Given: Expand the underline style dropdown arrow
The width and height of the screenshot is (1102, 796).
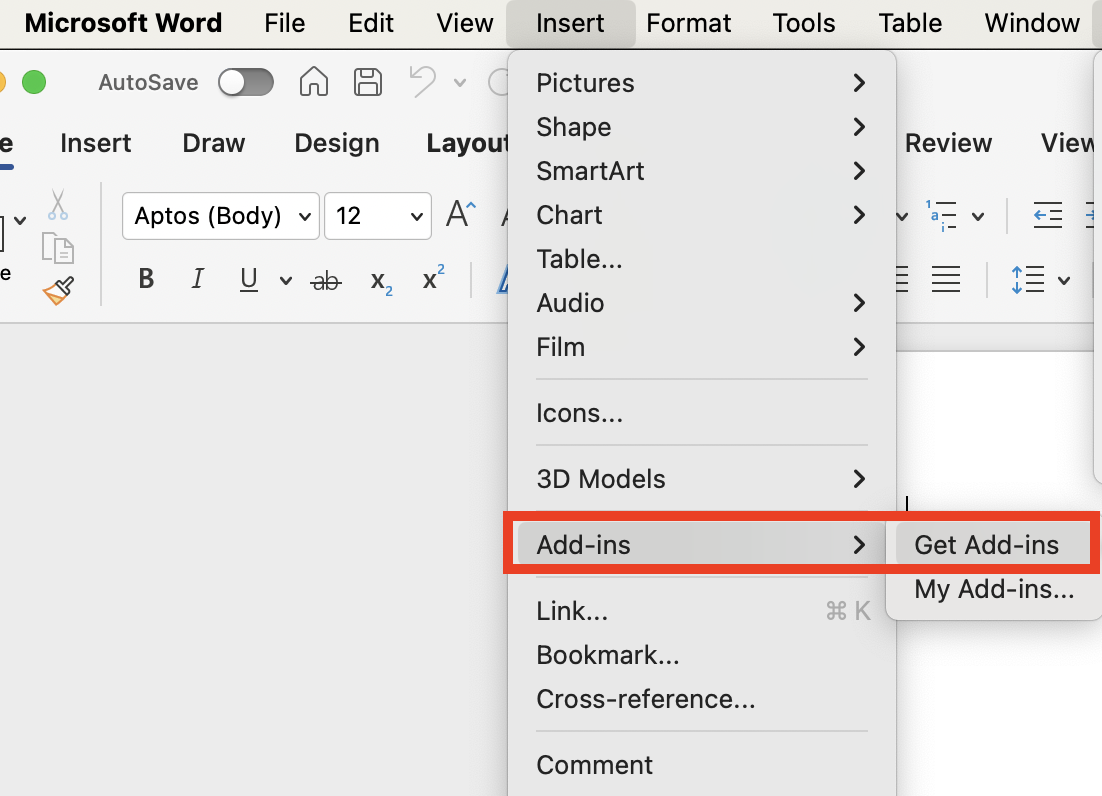Looking at the screenshot, I should coord(286,281).
